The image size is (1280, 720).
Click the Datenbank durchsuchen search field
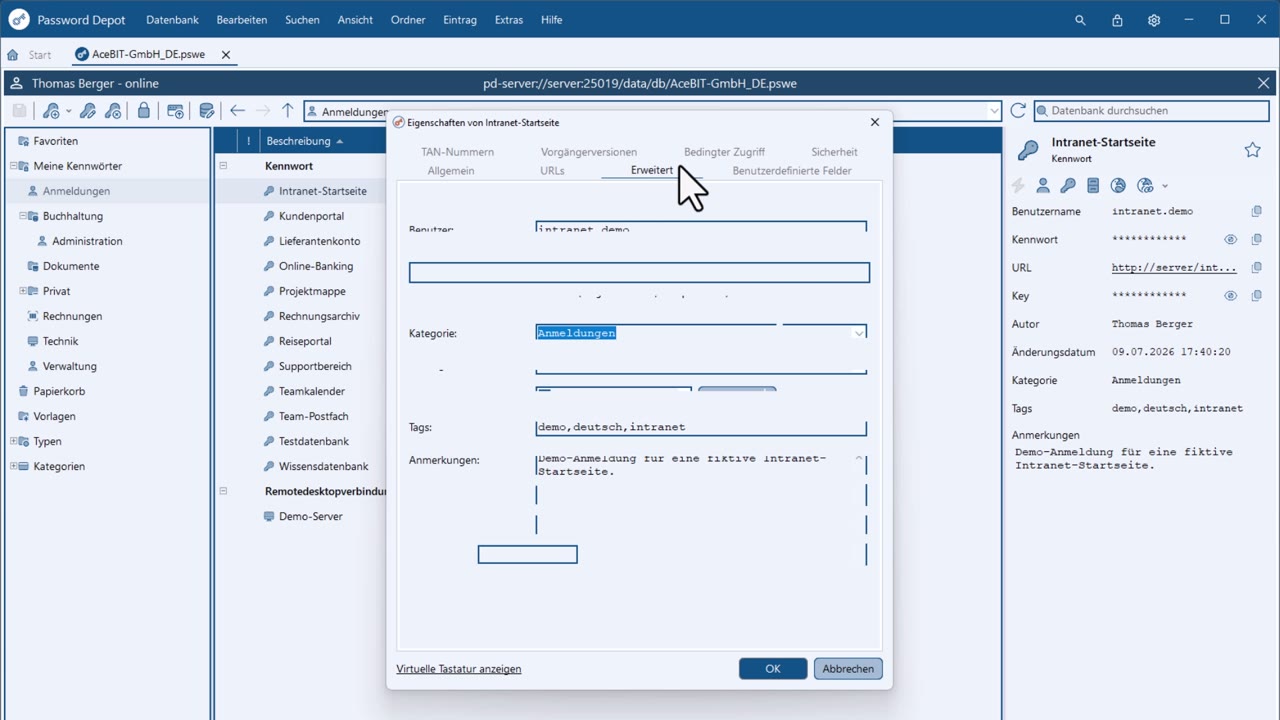click(x=1152, y=111)
